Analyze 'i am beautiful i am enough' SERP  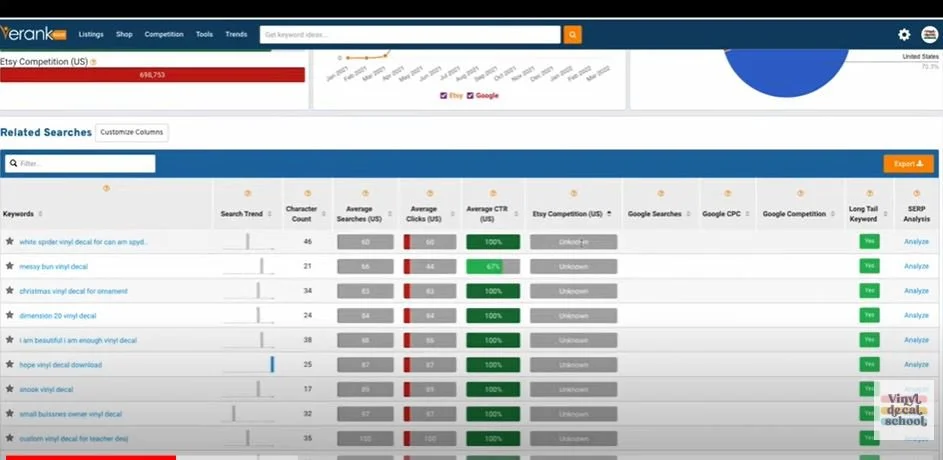[x=916, y=340]
